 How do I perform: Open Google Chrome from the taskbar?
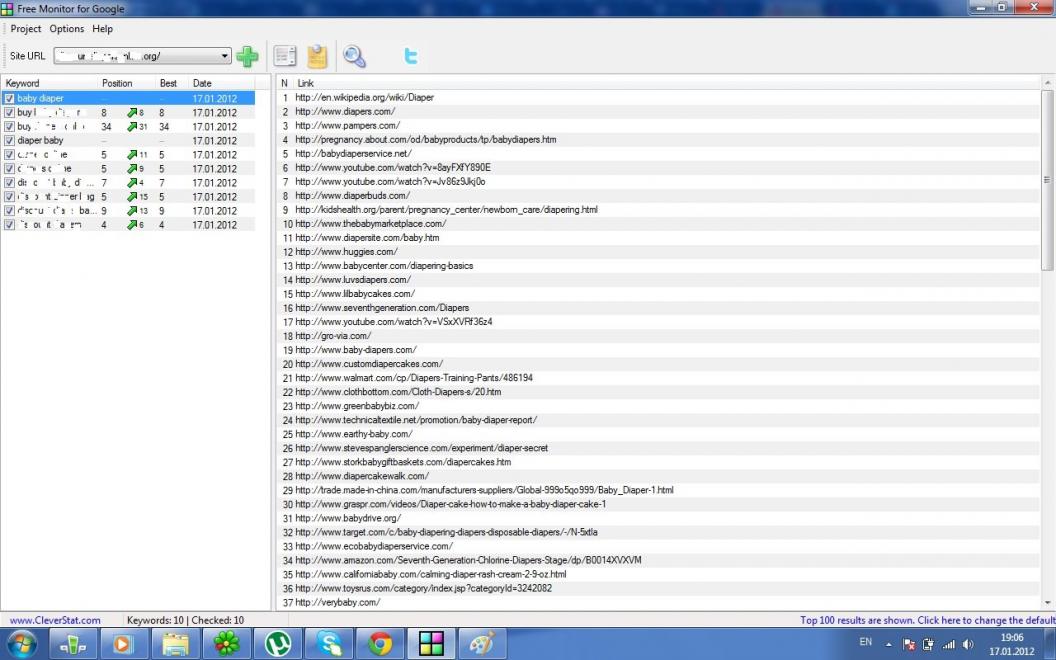pyautogui.click(x=380, y=644)
